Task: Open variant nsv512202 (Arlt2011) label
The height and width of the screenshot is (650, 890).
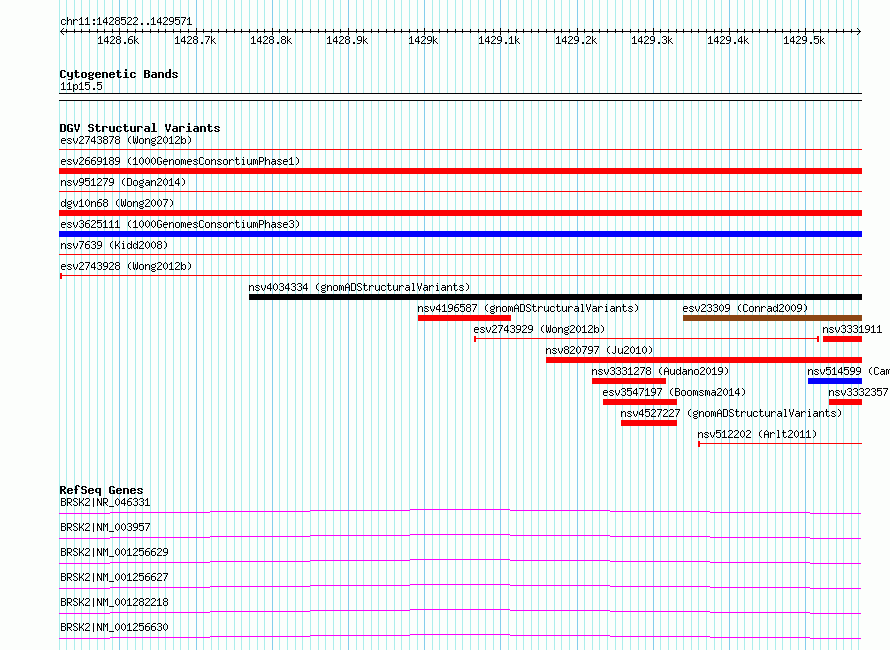Action: pos(757,434)
